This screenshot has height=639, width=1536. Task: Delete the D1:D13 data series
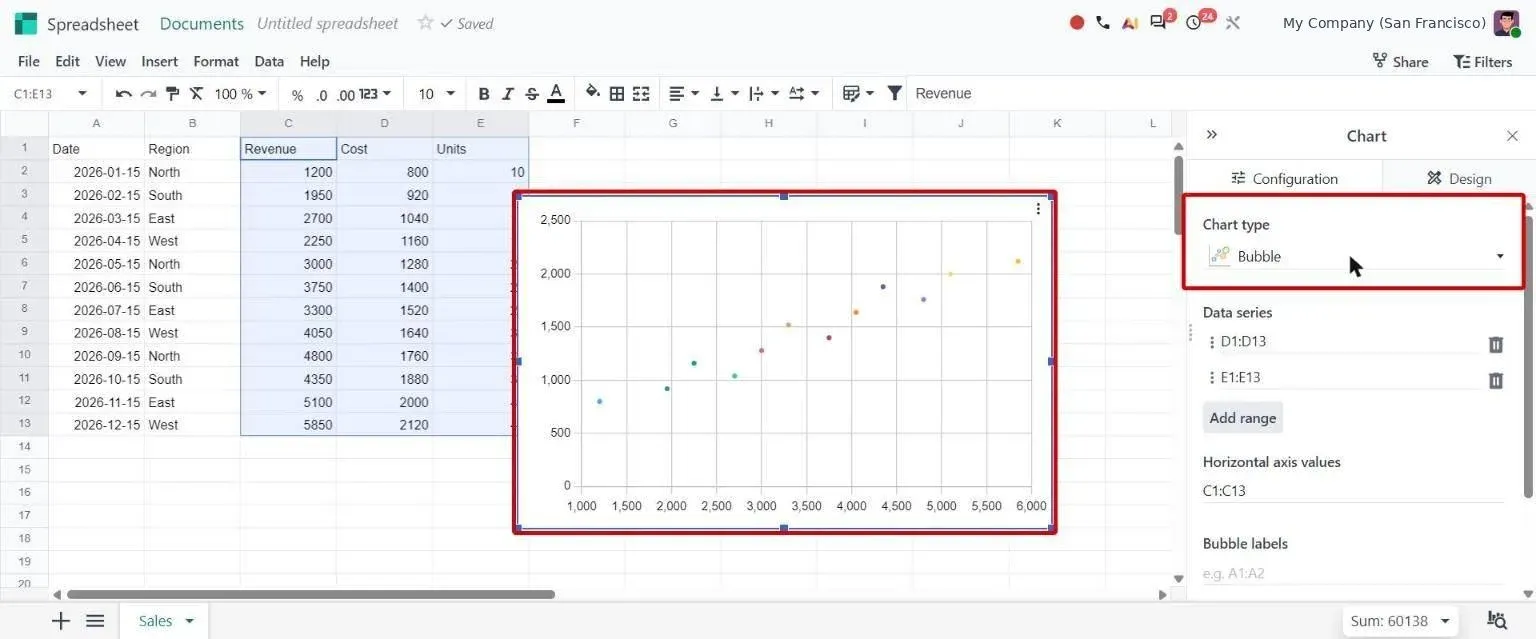click(1495, 344)
